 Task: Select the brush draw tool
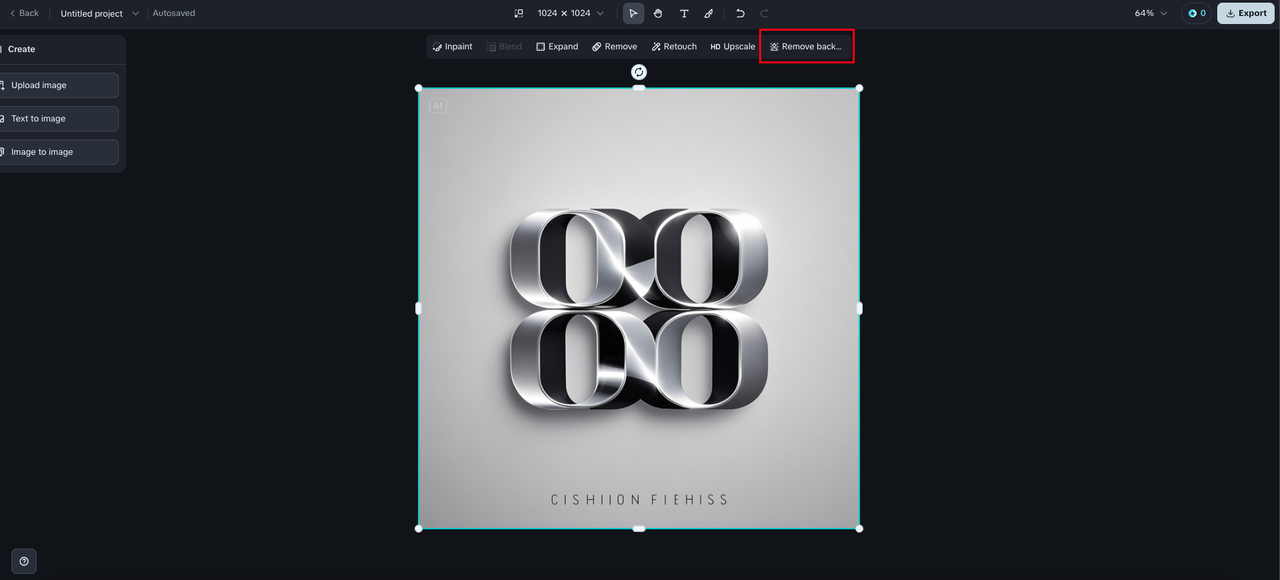[709, 13]
